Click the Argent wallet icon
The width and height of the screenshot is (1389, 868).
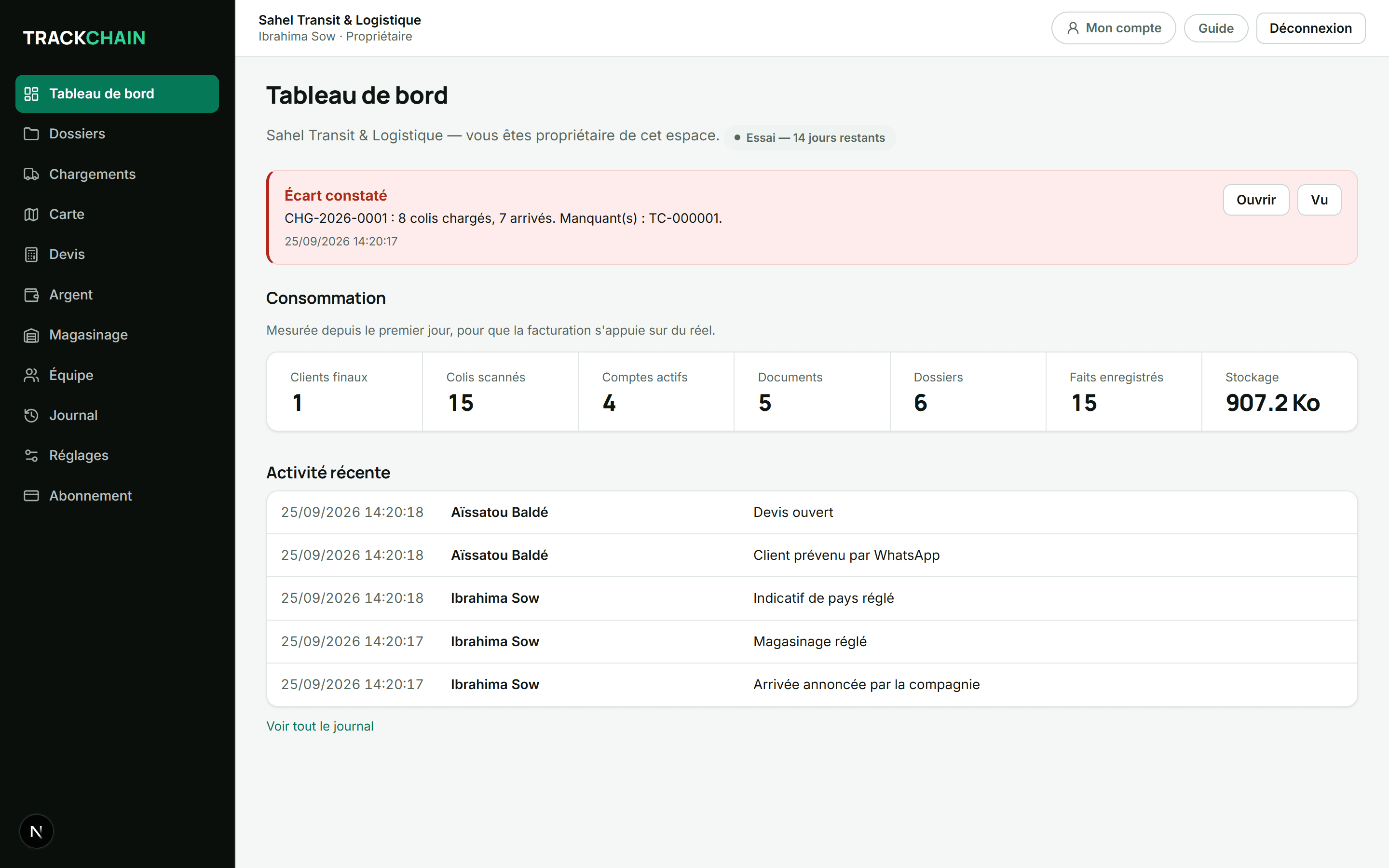tap(31, 295)
